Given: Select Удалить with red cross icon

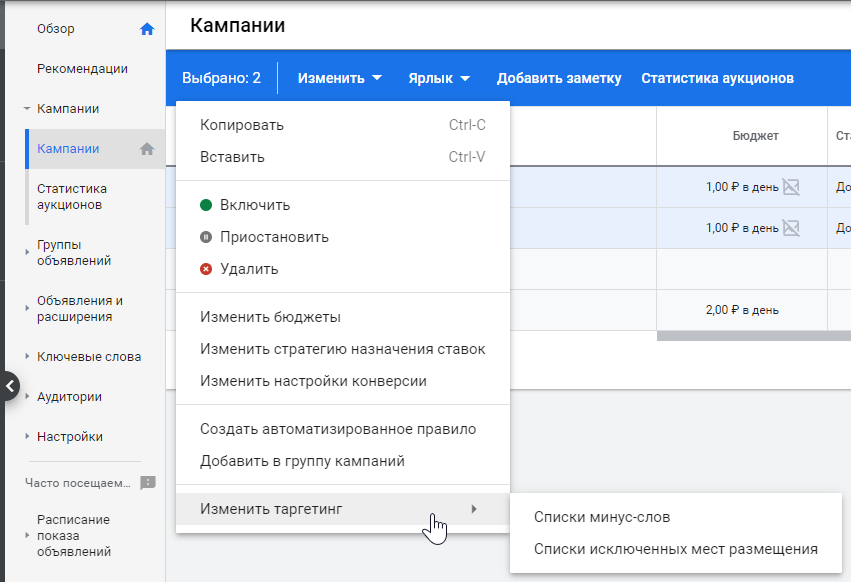Looking at the screenshot, I should [248, 269].
